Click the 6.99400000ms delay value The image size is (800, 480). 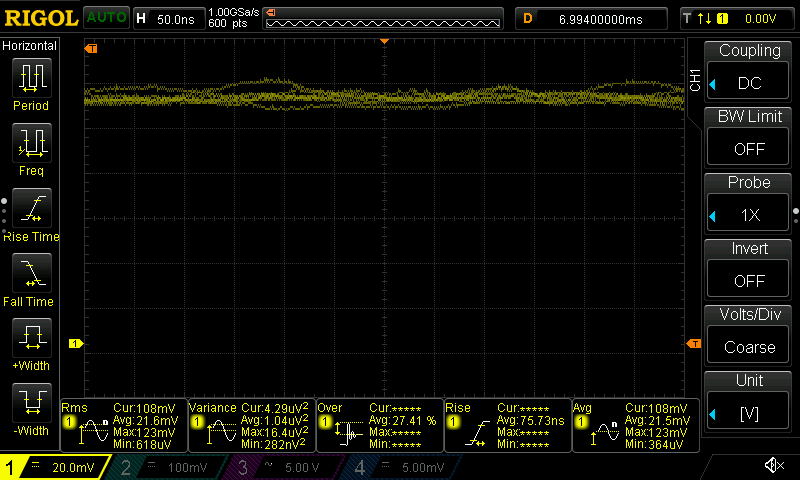pyautogui.click(x=601, y=19)
